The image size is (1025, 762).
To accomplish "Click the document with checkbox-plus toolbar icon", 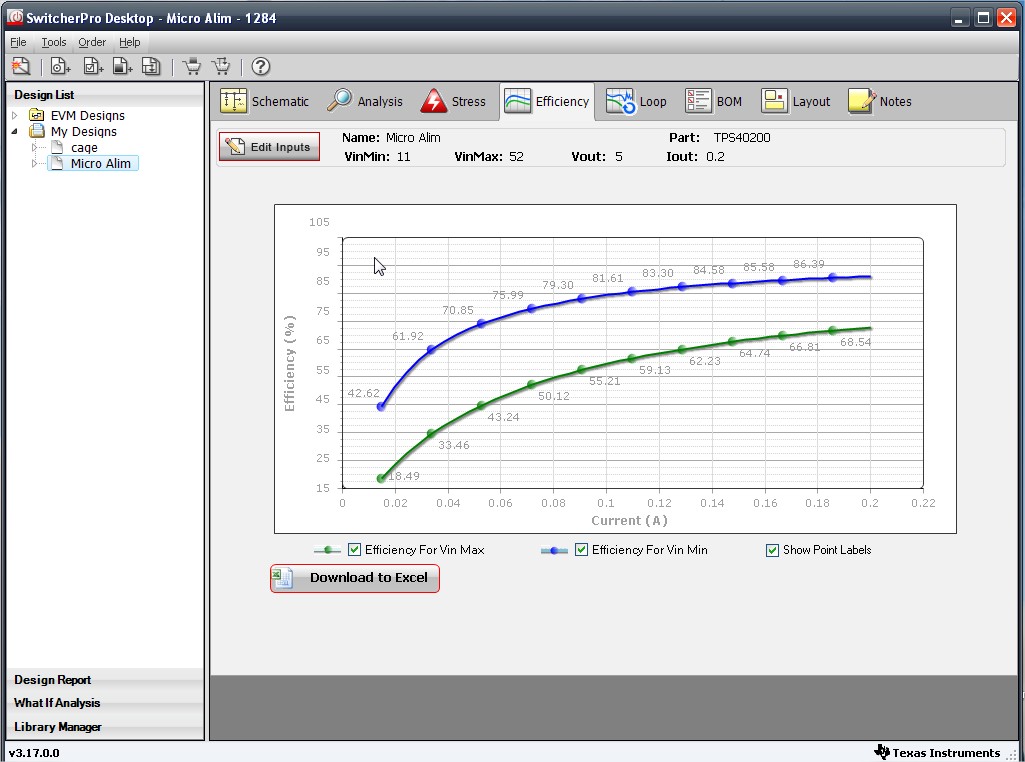I will coord(93,66).
